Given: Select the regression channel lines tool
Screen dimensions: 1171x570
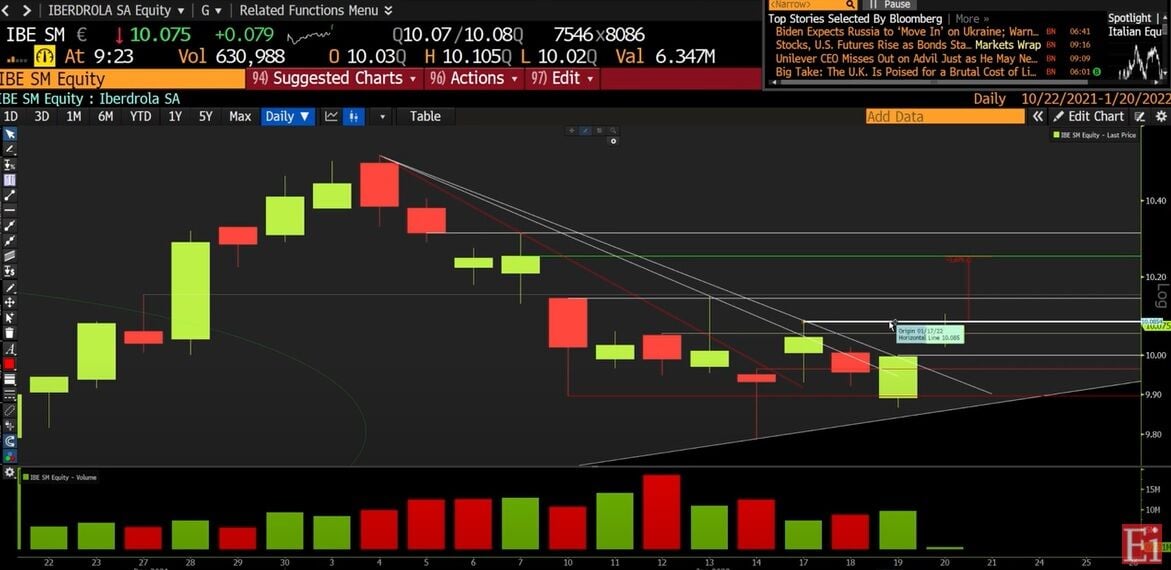Looking at the screenshot, I should coord(10,256).
